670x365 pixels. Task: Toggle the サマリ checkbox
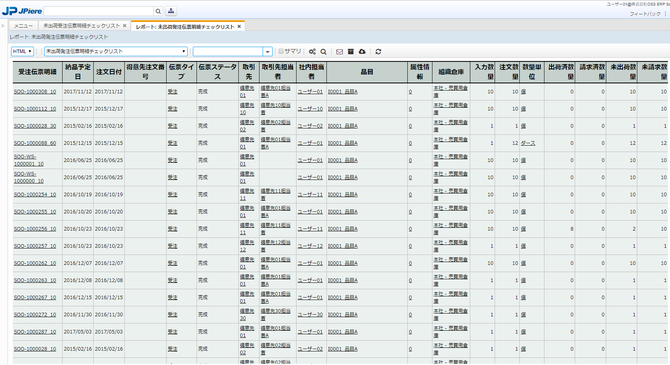pyautogui.click(x=281, y=51)
